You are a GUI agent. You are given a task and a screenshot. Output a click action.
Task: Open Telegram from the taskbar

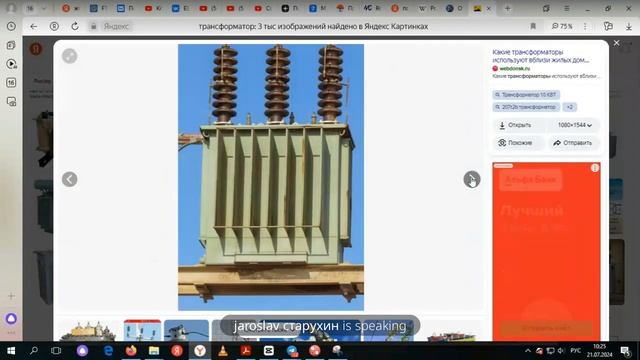pos(292,351)
